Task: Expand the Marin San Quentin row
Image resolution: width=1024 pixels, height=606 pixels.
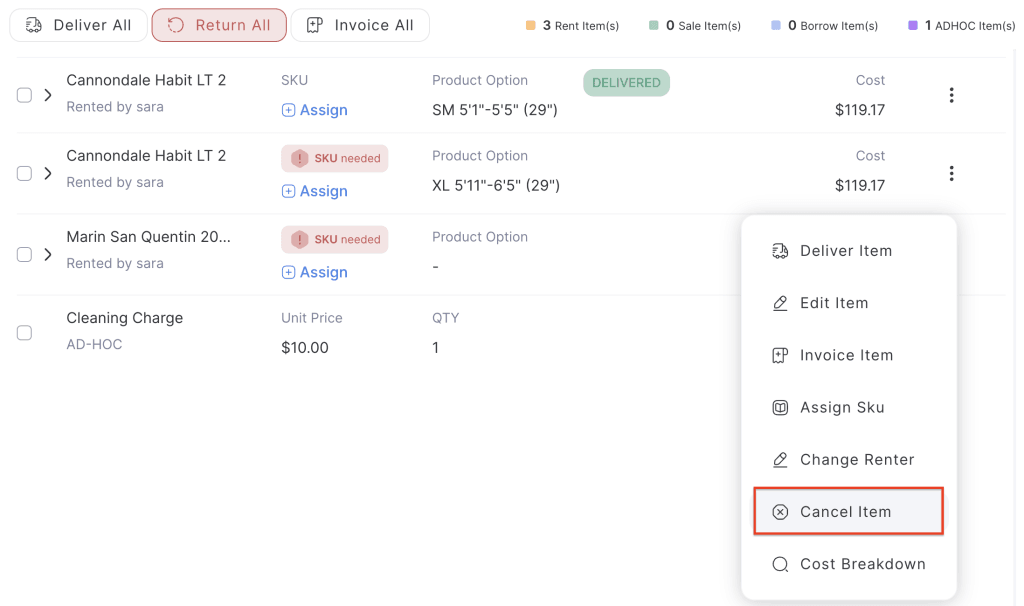Action: point(48,254)
